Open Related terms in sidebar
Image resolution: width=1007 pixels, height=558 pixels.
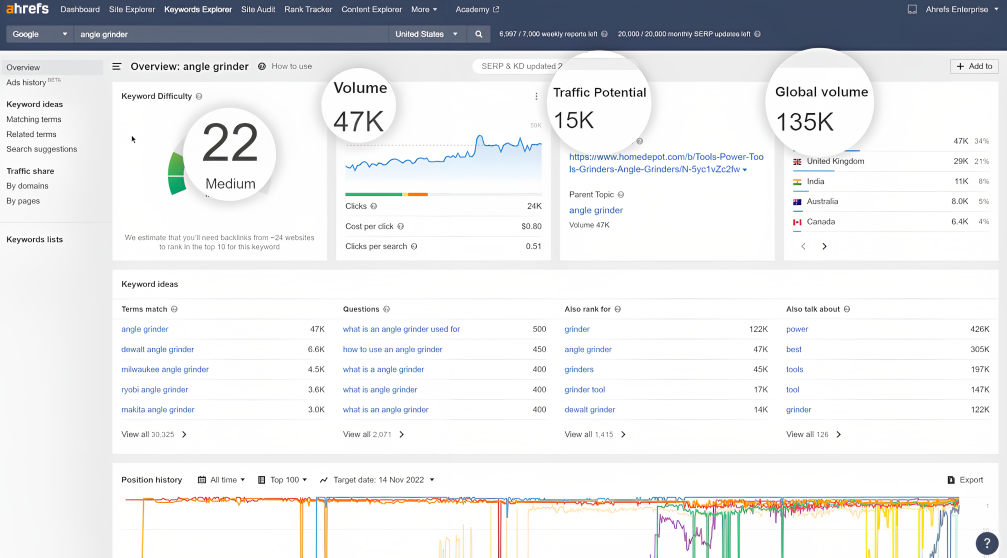(31, 134)
